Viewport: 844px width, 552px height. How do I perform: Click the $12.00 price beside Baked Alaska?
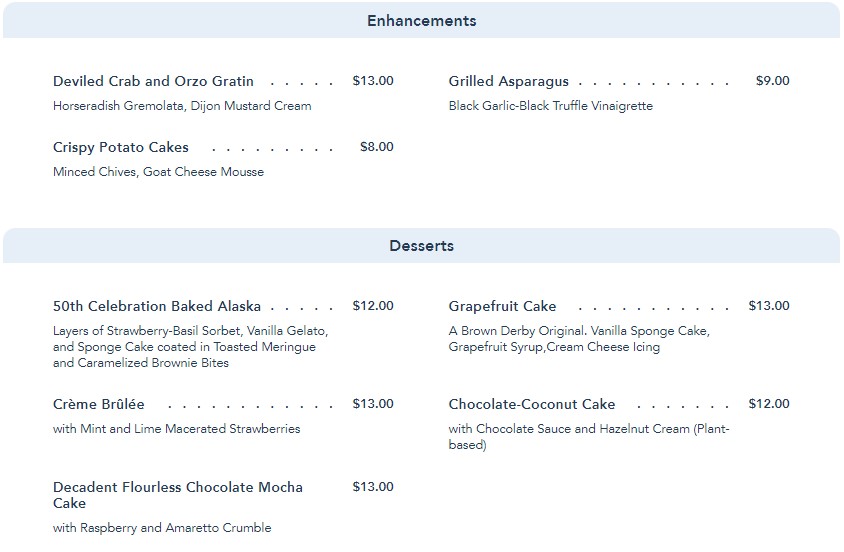373,306
